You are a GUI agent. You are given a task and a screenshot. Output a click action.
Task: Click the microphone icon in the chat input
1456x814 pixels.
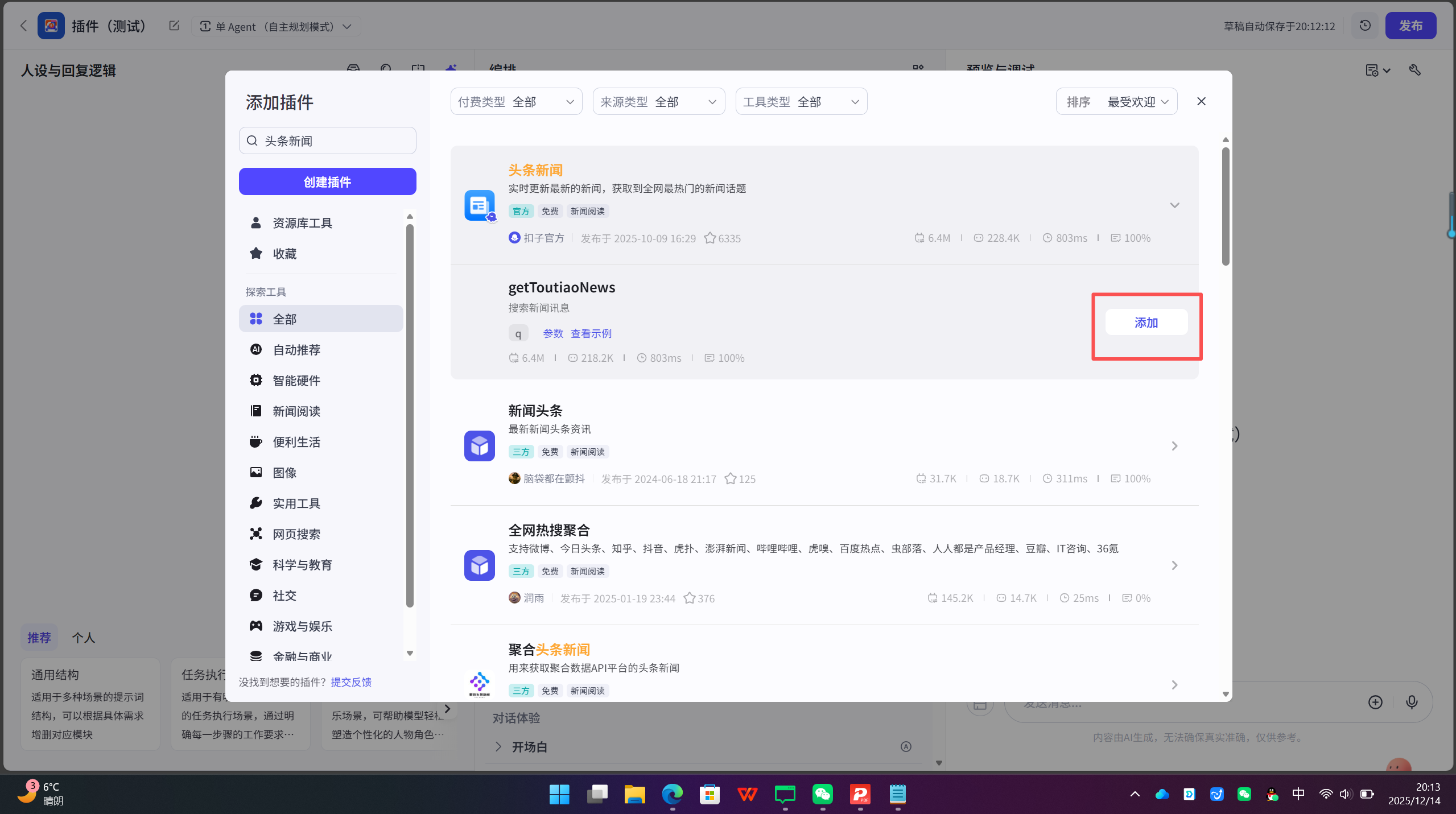tap(1412, 703)
